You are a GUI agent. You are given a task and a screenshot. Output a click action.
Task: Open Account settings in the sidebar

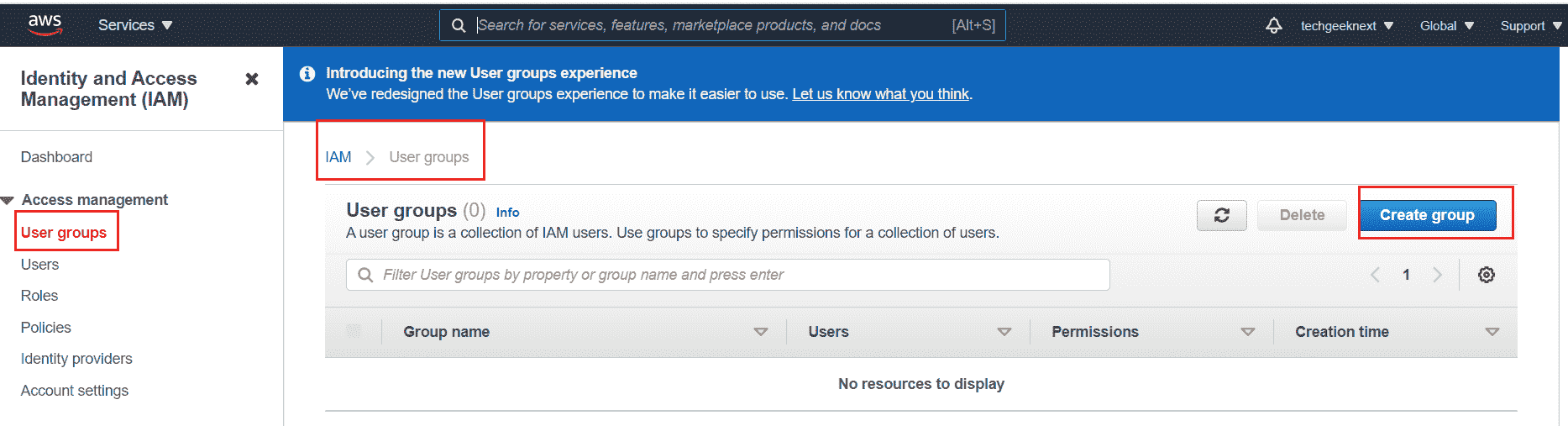coord(75,391)
